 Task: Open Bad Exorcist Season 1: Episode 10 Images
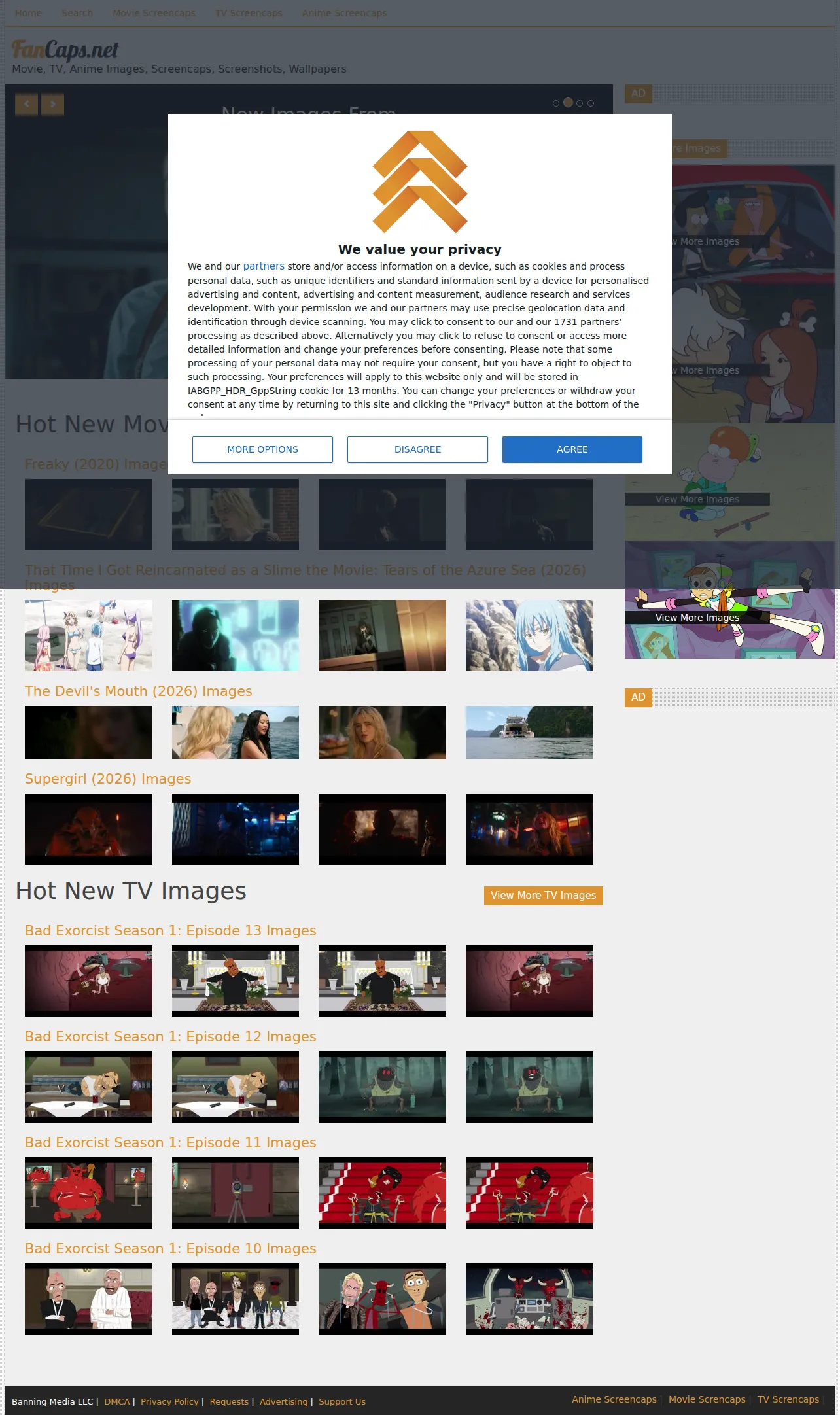click(171, 1249)
